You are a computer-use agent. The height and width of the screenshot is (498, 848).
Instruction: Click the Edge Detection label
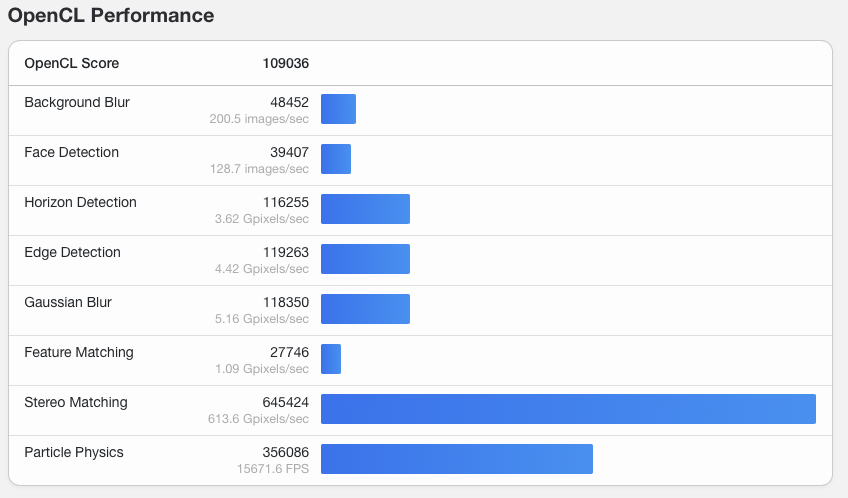[72, 252]
